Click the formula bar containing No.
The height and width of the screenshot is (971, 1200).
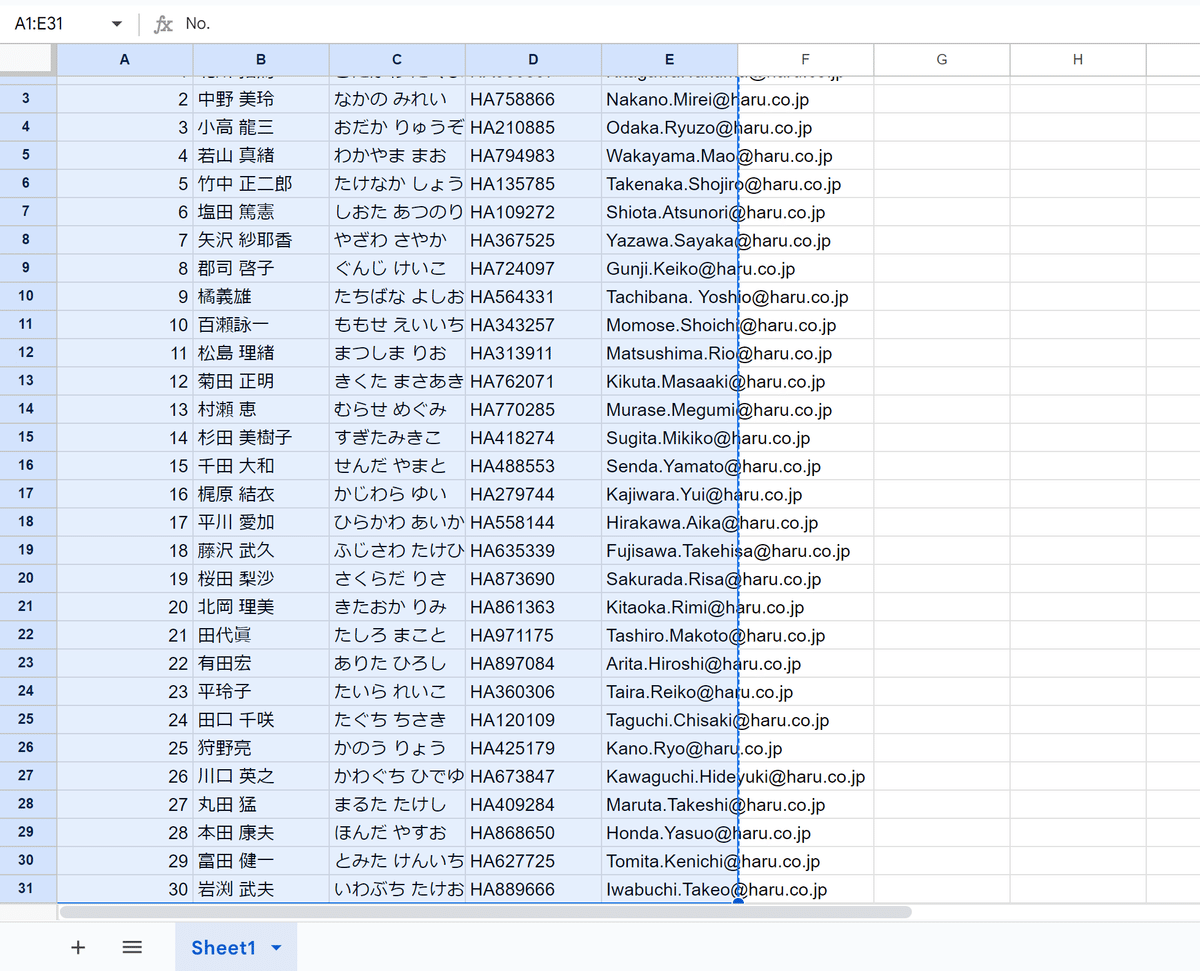click(x=300, y=23)
